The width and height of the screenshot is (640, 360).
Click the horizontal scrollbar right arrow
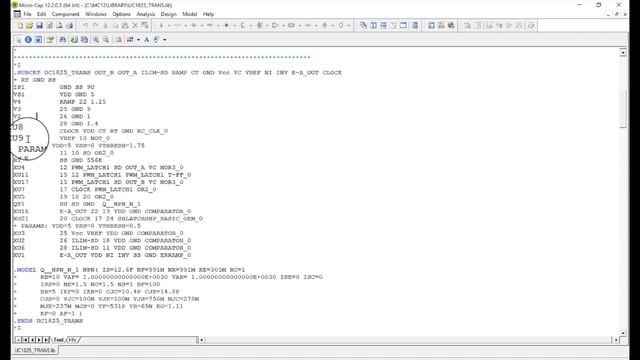616,340
